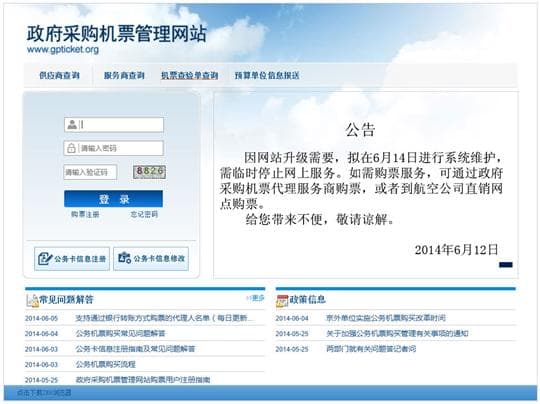Open the 忘记密码 forgot password link

point(144,214)
